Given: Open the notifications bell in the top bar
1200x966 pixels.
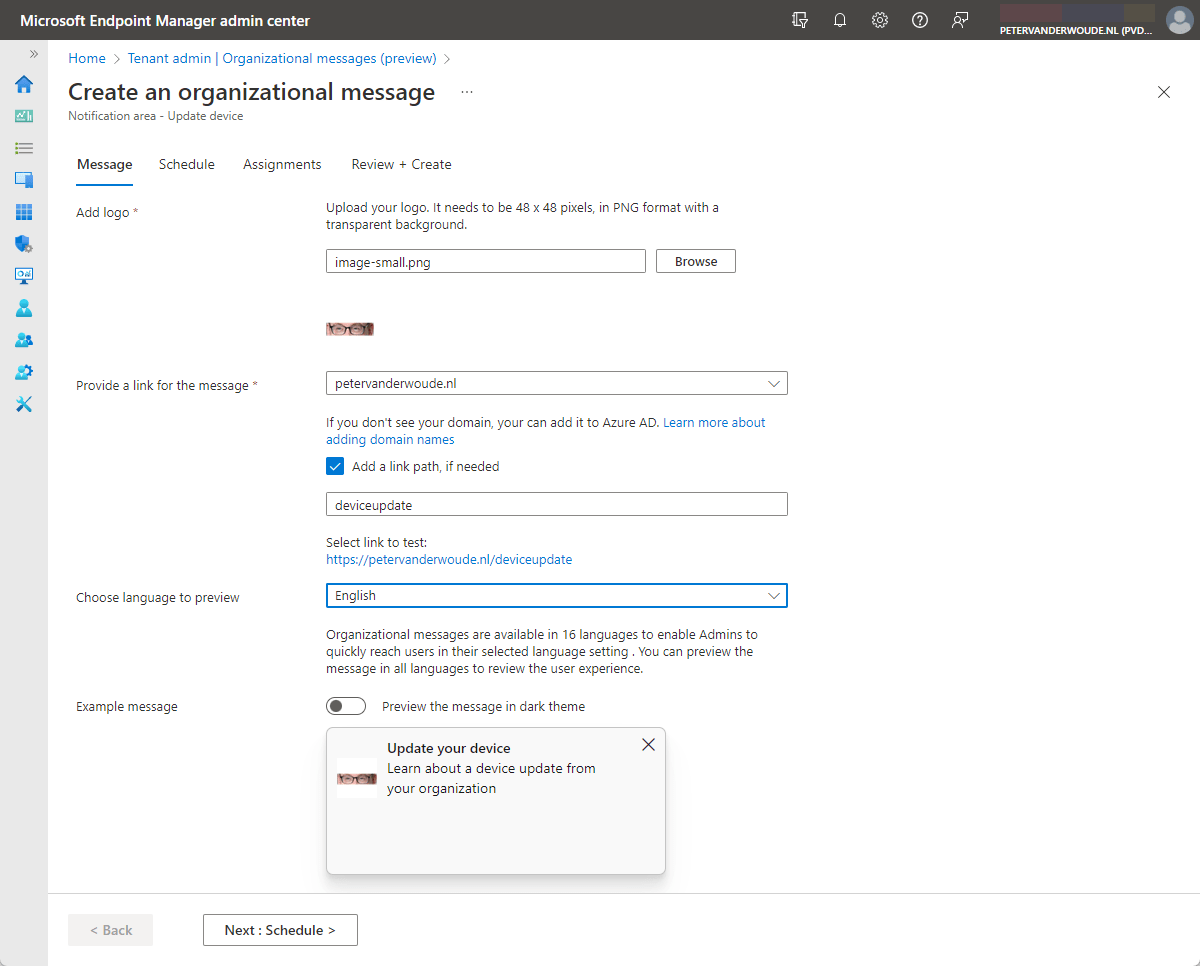Looking at the screenshot, I should (x=839, y=19).
